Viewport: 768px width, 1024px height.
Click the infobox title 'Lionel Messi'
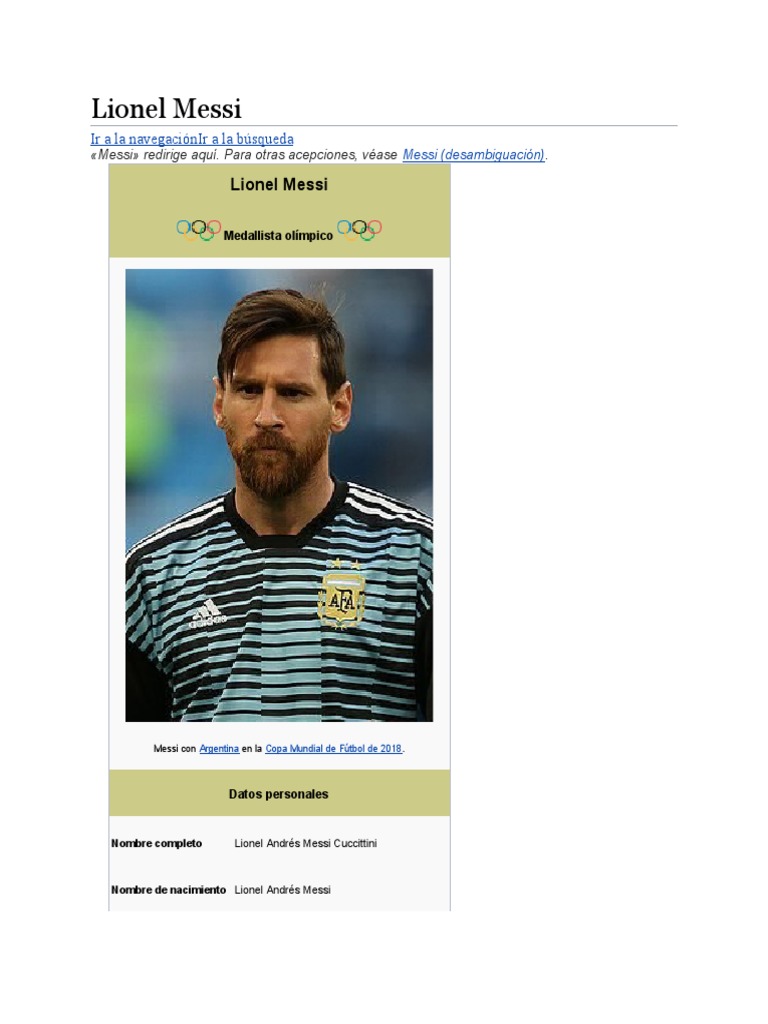[279, 185]
